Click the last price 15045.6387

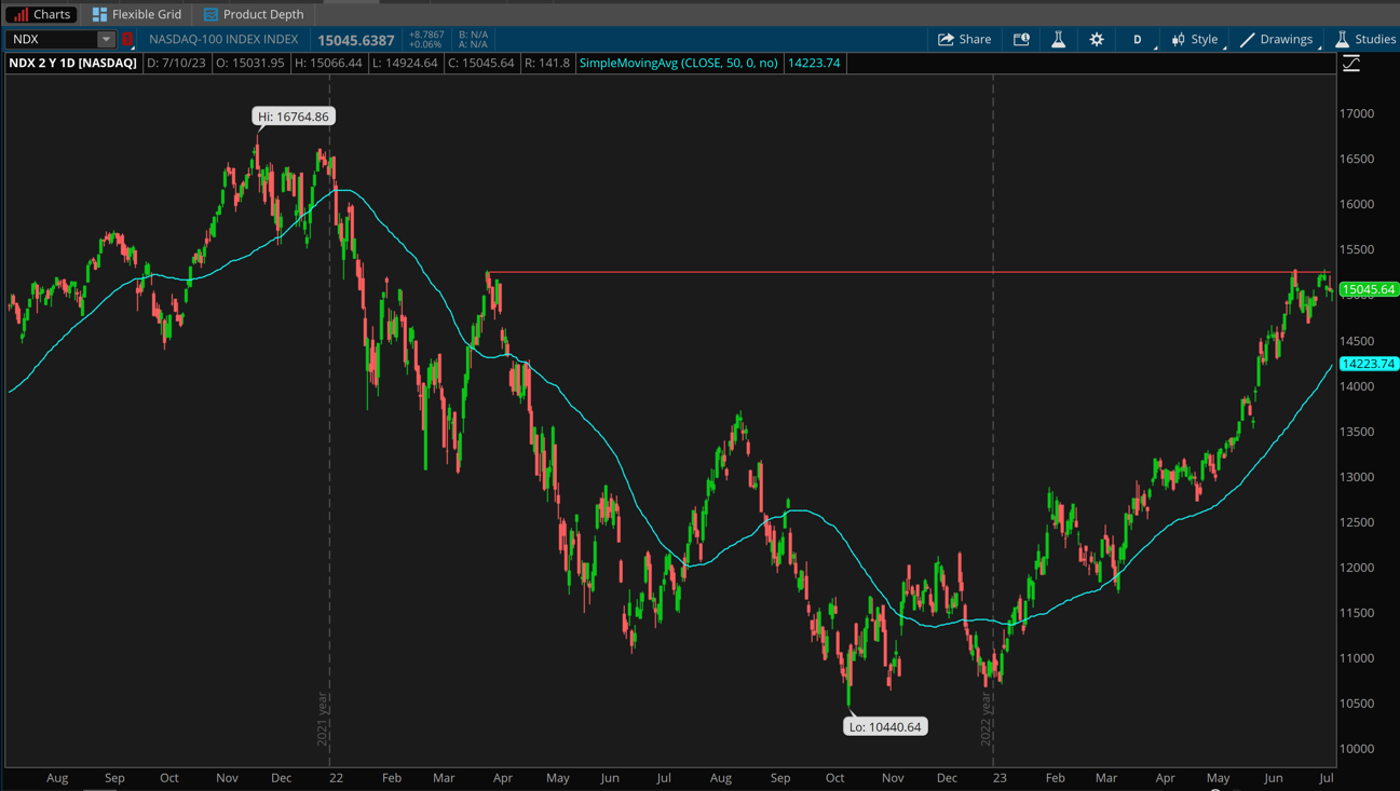(x=356, y=40)
